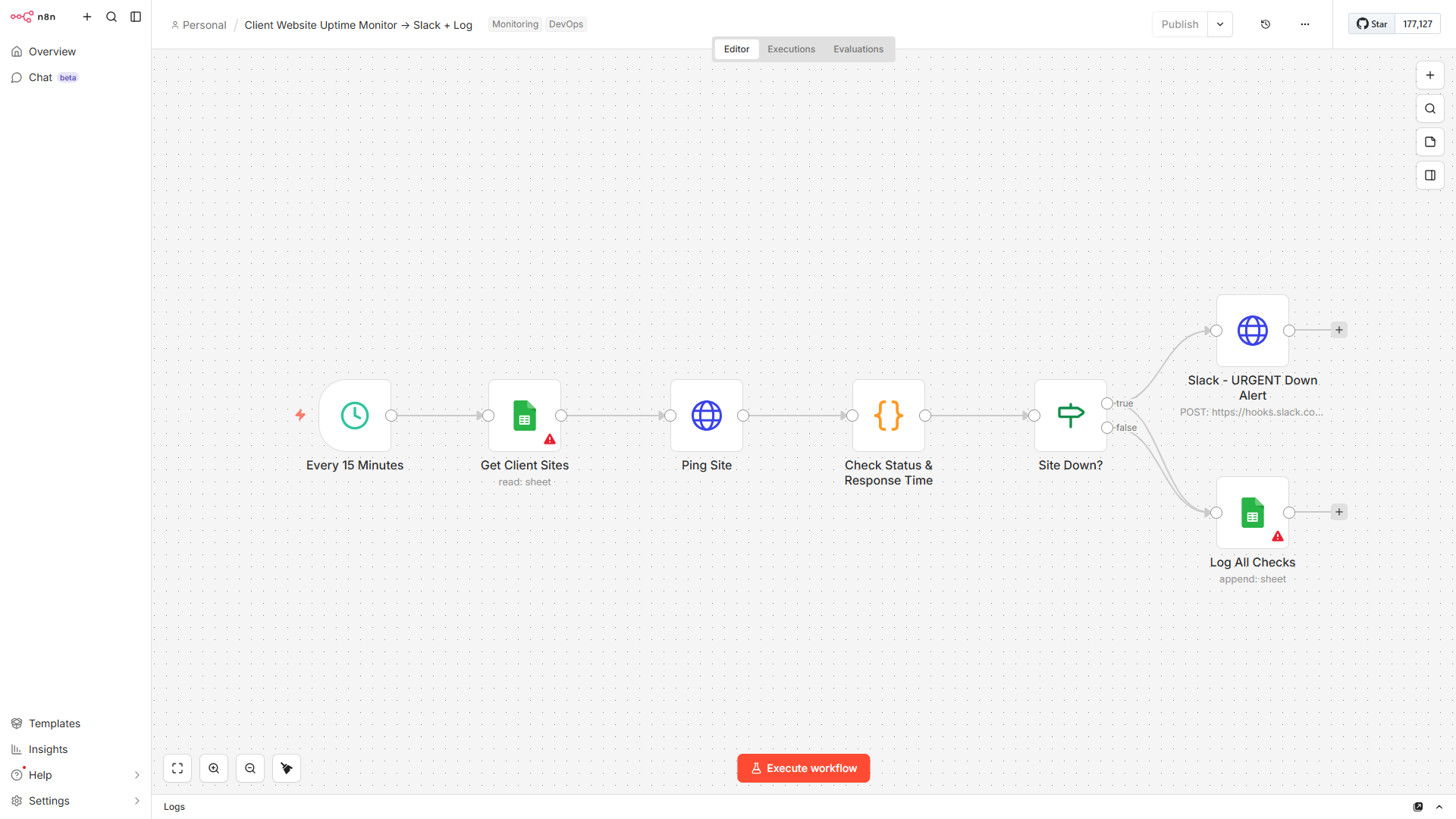Add a sticky note from the right rail

[x=1430, y=141]
